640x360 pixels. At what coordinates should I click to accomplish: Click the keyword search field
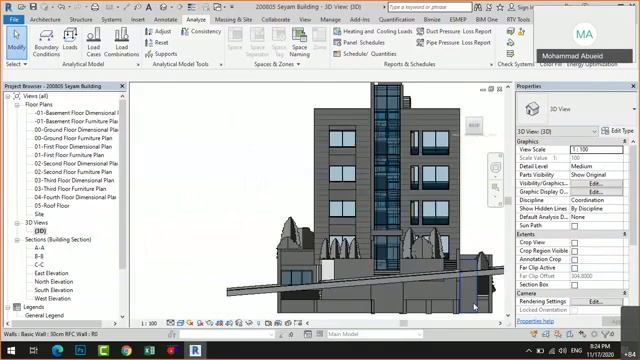point(429,7)
